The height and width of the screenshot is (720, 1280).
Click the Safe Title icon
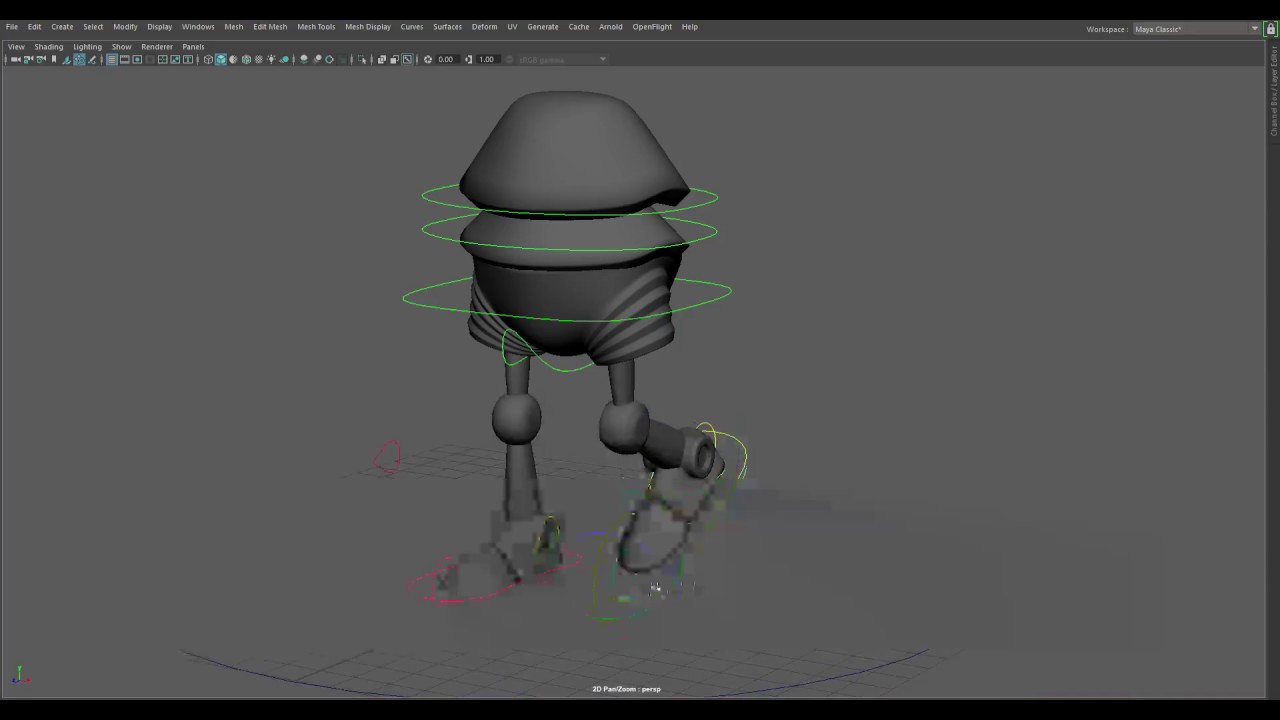[x=187, y=59]
